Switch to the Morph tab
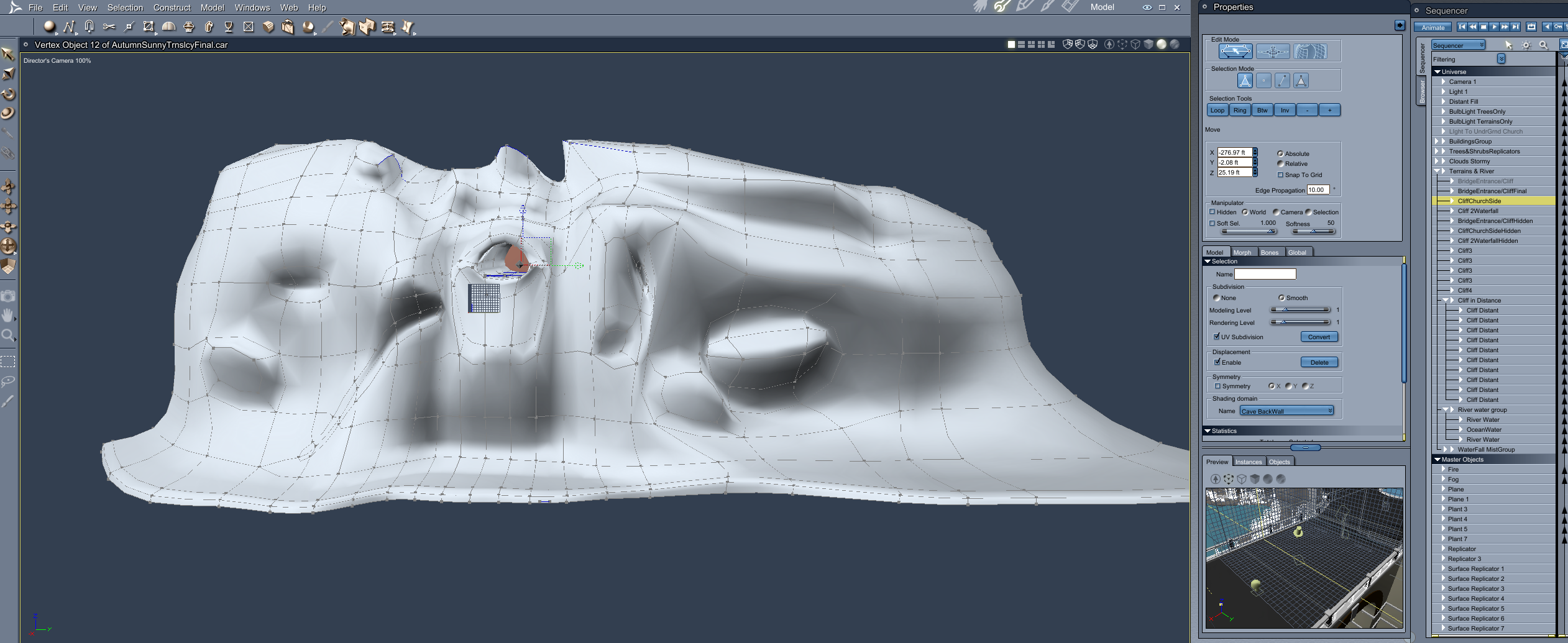Image resolution: width=1568 pixels, height=643 pixels. click(x=1242, y=252)
